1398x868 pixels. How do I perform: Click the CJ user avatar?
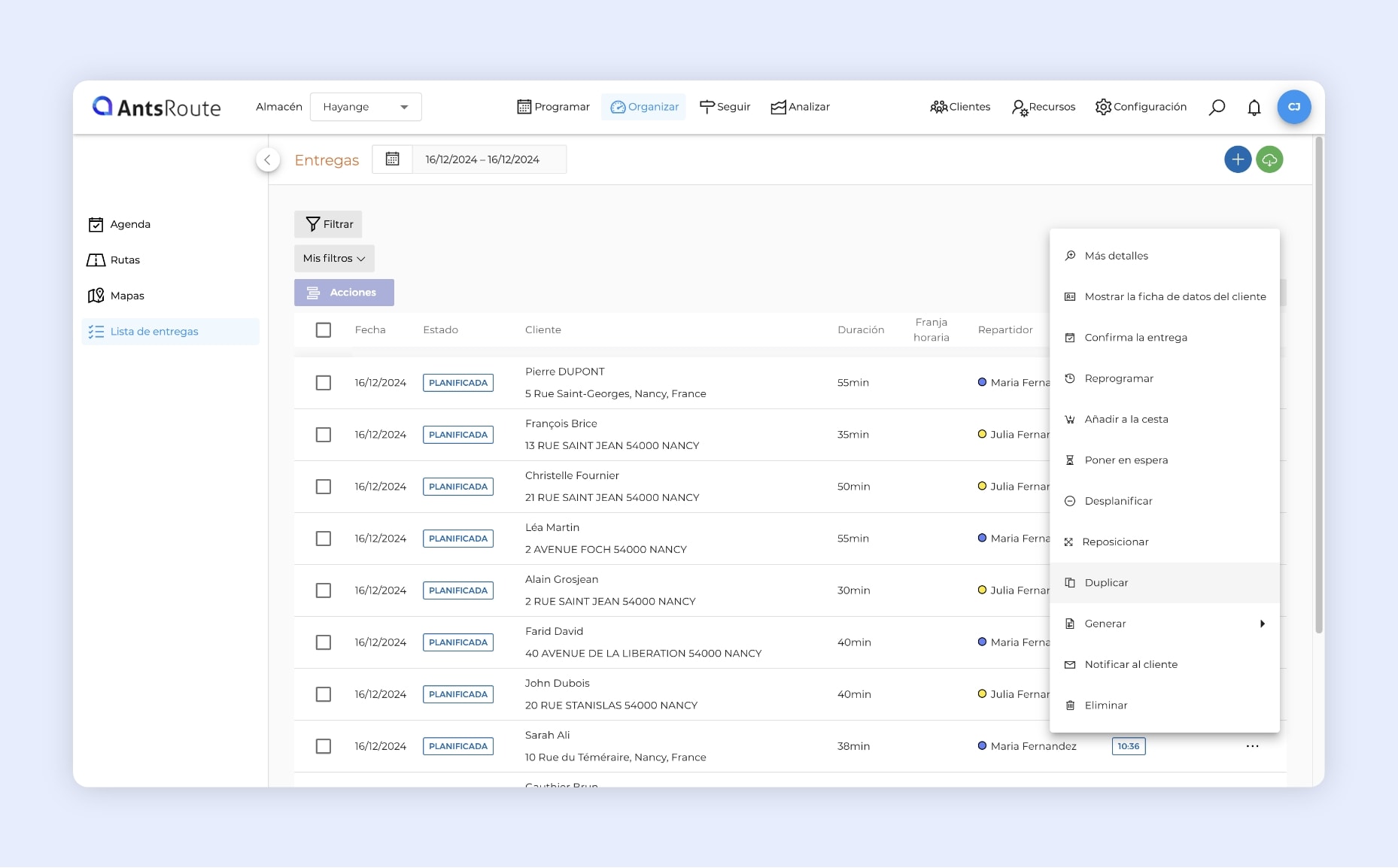click(1293, 107)
